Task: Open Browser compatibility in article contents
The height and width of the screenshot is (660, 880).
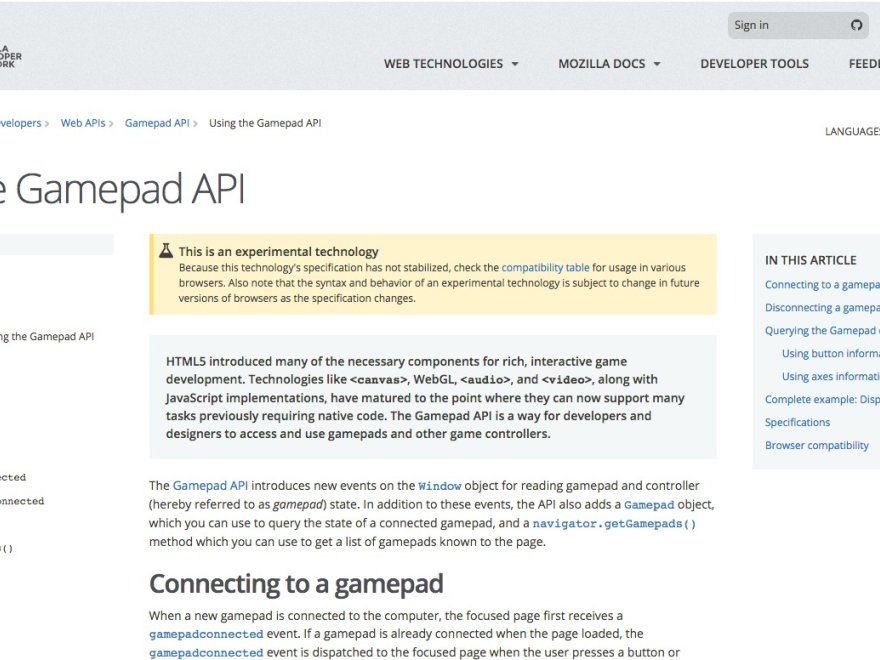Action: [816, 446]
